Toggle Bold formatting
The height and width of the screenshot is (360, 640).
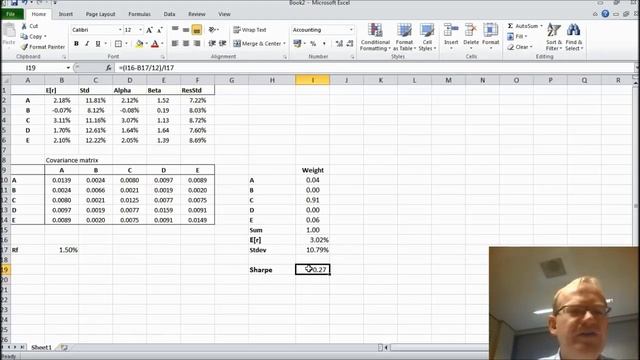click(x=76, y=44)
